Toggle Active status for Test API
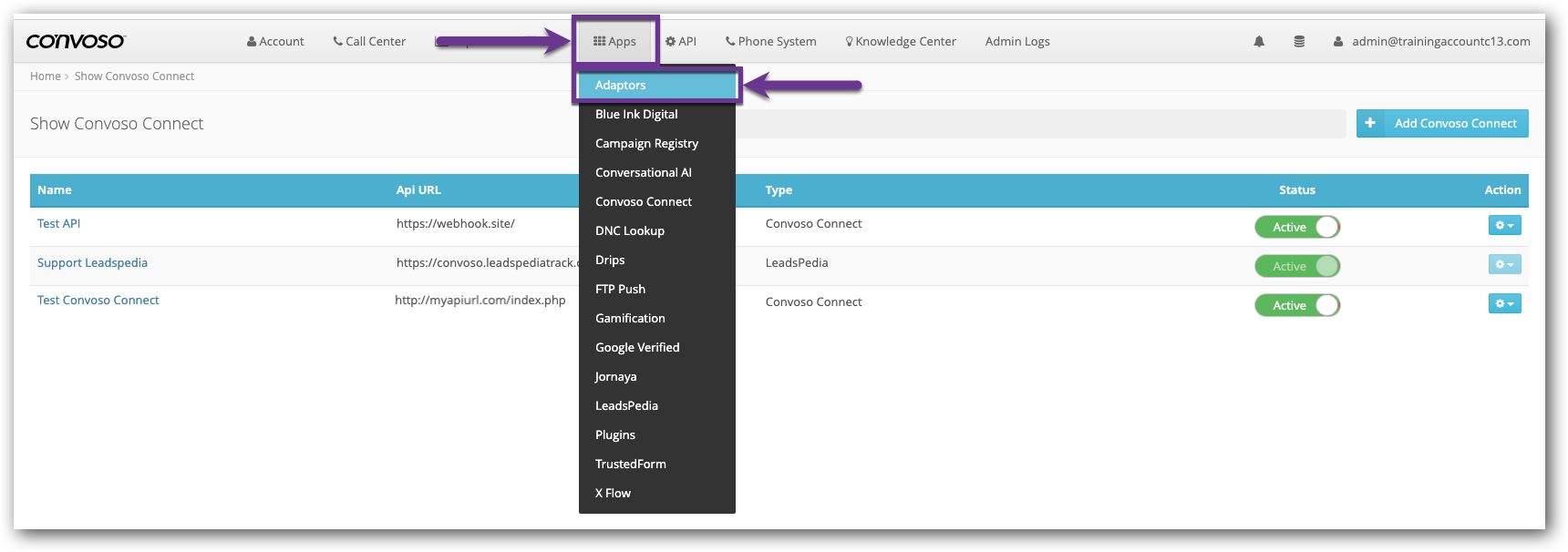Image resolution: width=1568 pixels, height=552 pixels. (x=1297, y=227)
